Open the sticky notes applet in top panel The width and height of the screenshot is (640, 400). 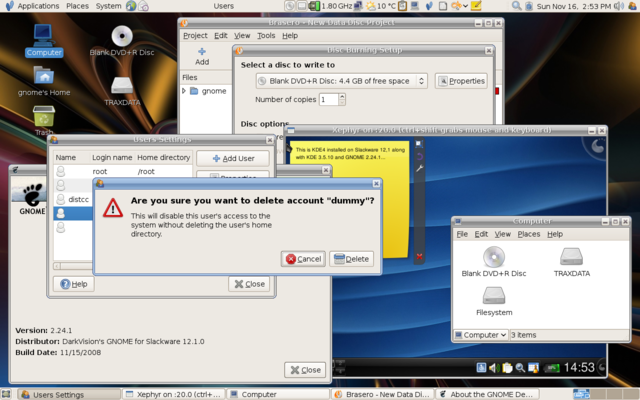476,6
